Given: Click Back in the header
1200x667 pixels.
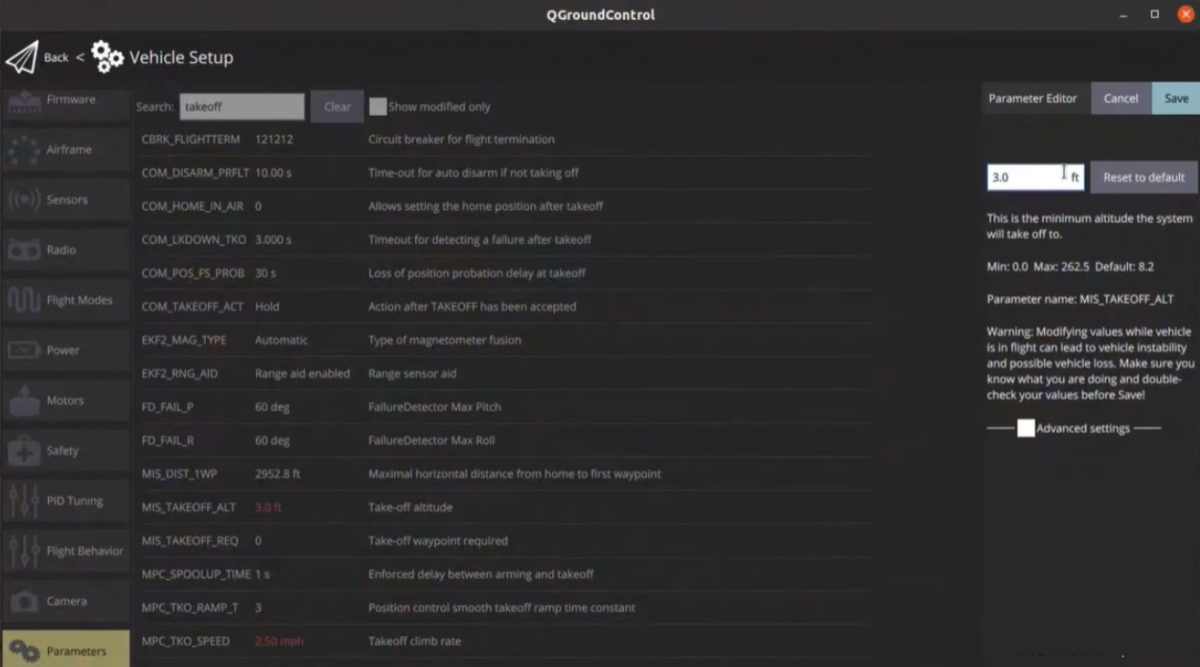Looking at the screenshot, I should click(57, 57).
